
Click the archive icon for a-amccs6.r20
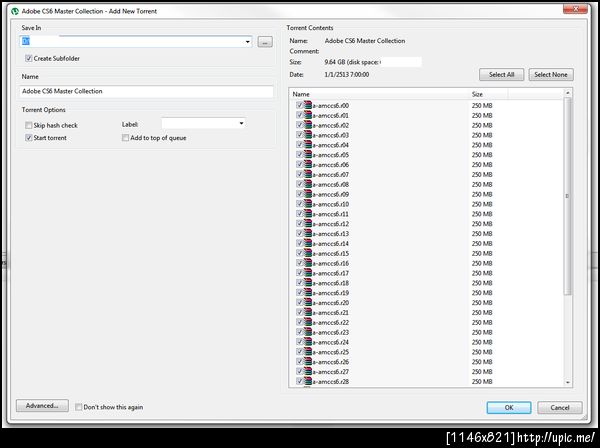click(x=308, y=302)
